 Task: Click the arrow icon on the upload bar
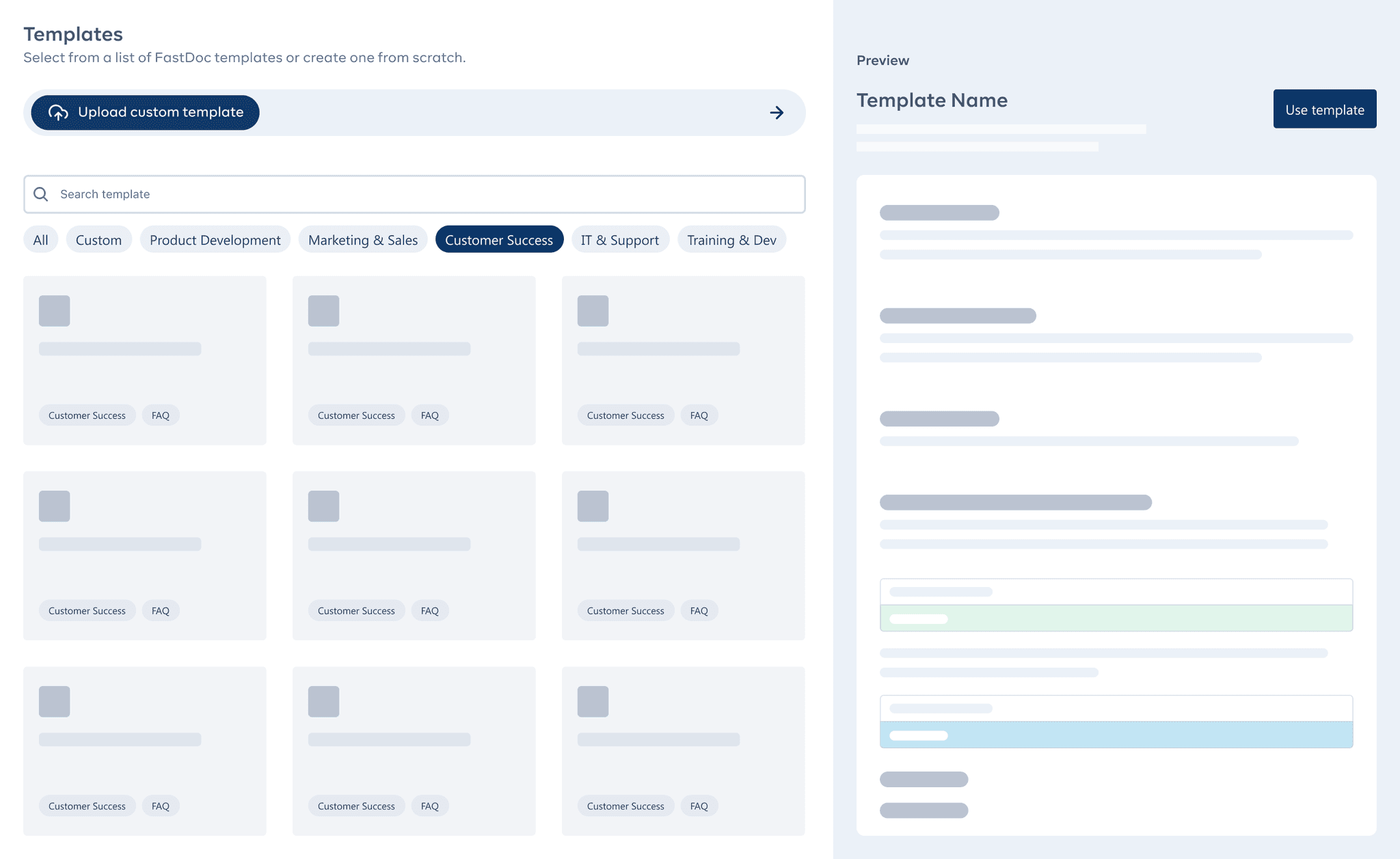[777, 112]
